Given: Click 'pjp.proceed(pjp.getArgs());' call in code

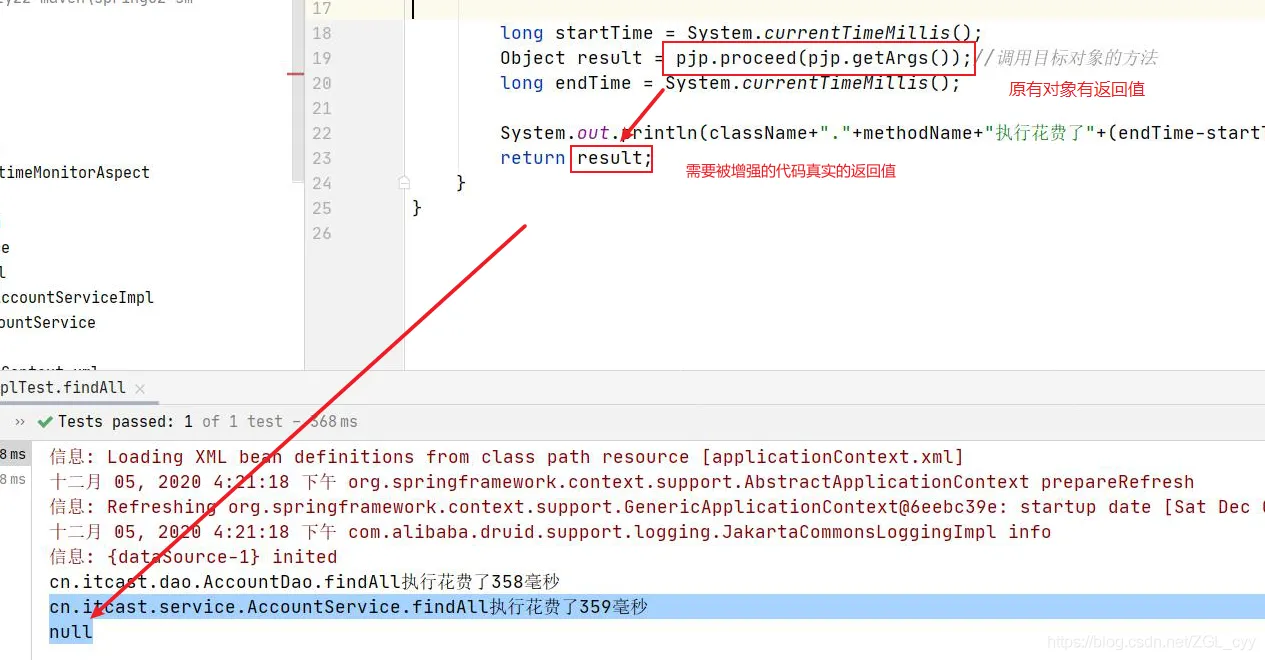Looking at the screenshot, I should pyautogui.click(x=824, y=58).
